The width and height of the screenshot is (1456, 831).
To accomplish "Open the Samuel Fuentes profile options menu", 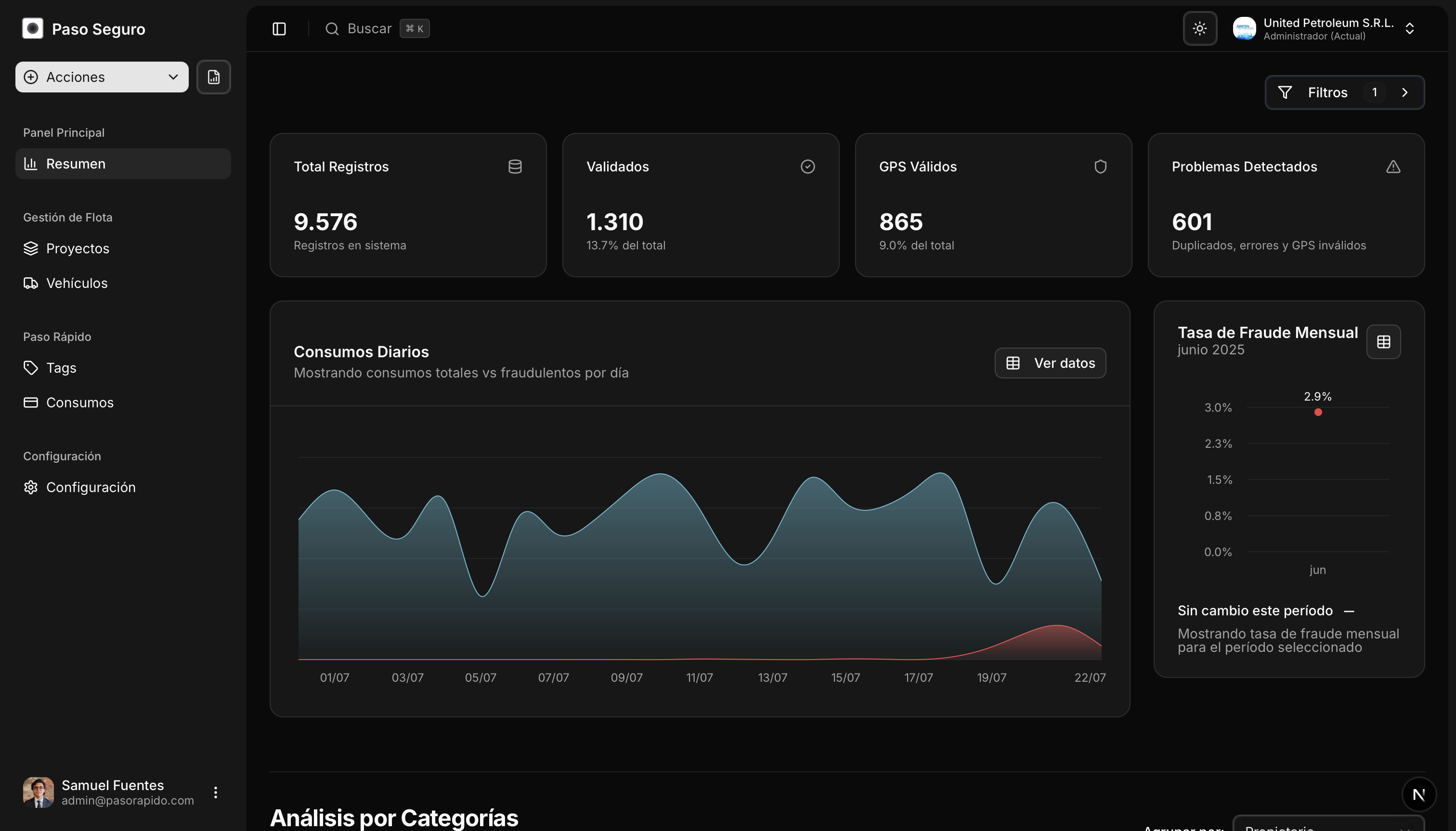I will tap(216, 792).
